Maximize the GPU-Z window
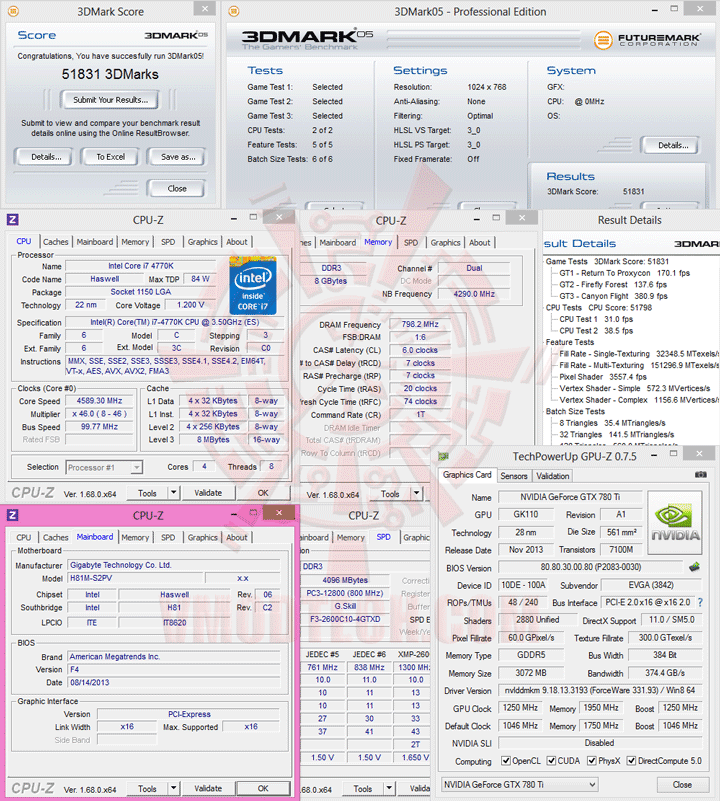The image size is (720, 801). pyautogui.click(x=674, y=453)
